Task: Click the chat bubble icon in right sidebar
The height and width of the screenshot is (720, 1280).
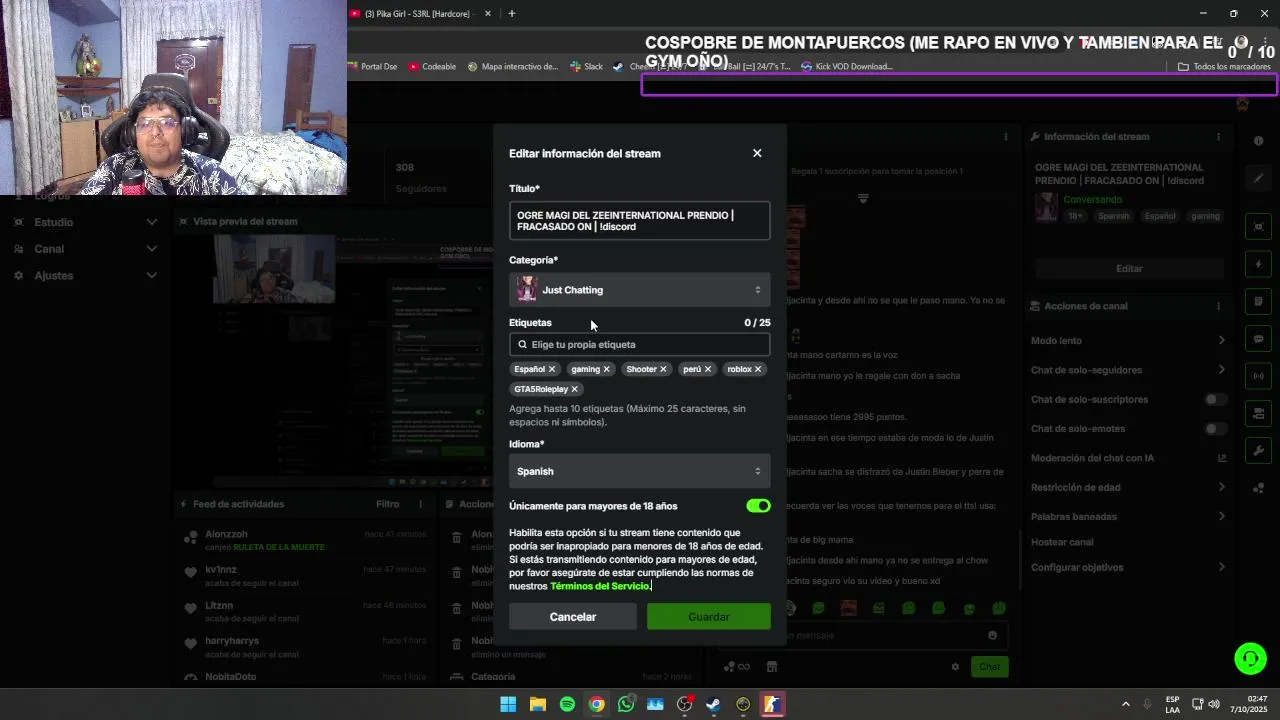Action: 1259,339
